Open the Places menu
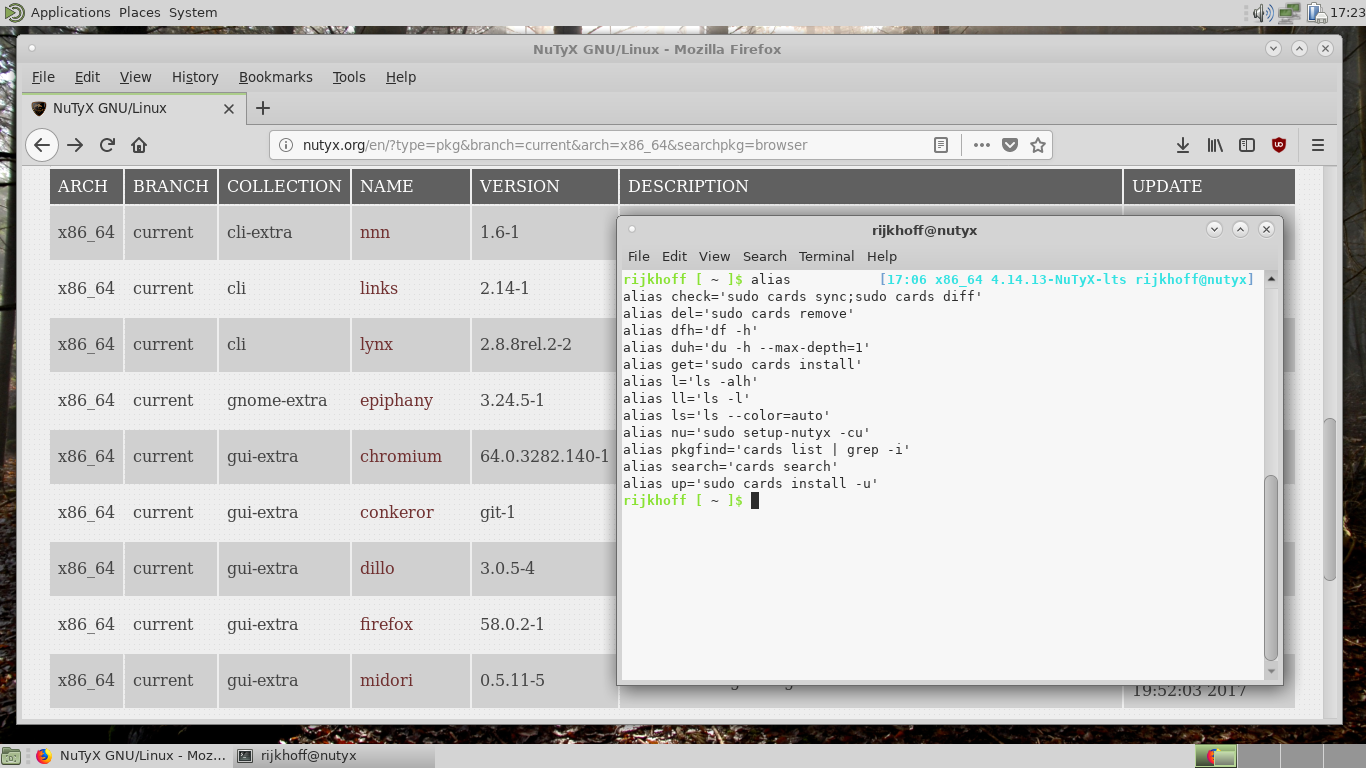This screenshot has width=1366, height=768. pos(140,13)
